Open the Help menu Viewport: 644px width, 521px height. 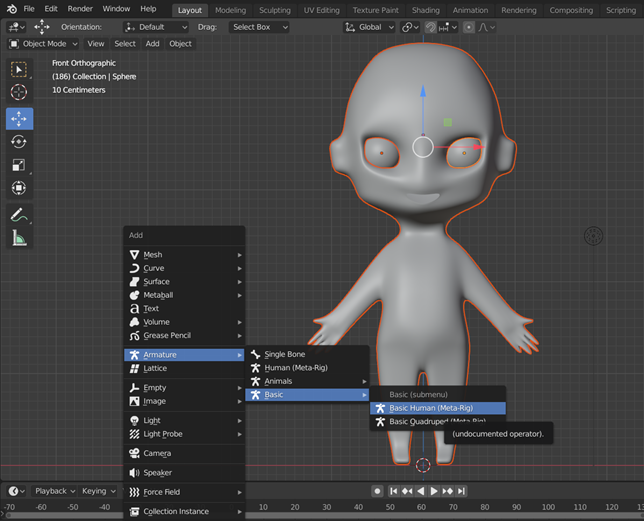point(148,9)
